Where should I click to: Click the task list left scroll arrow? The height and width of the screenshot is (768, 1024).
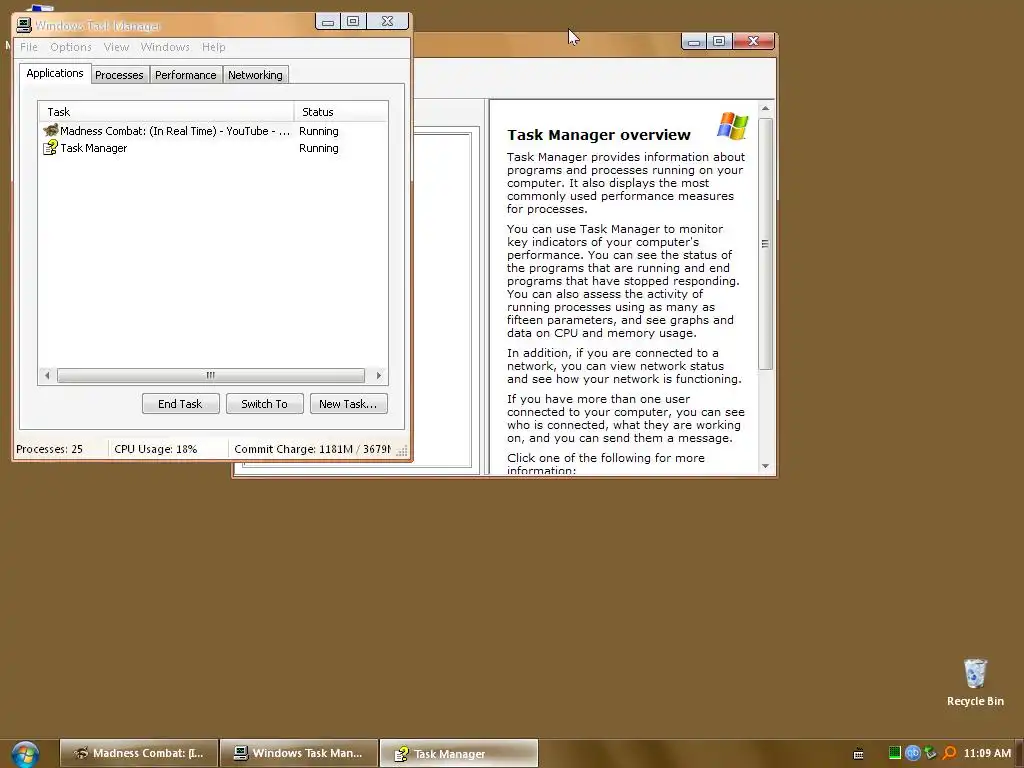pyautogui.click(x=47, y=376)
